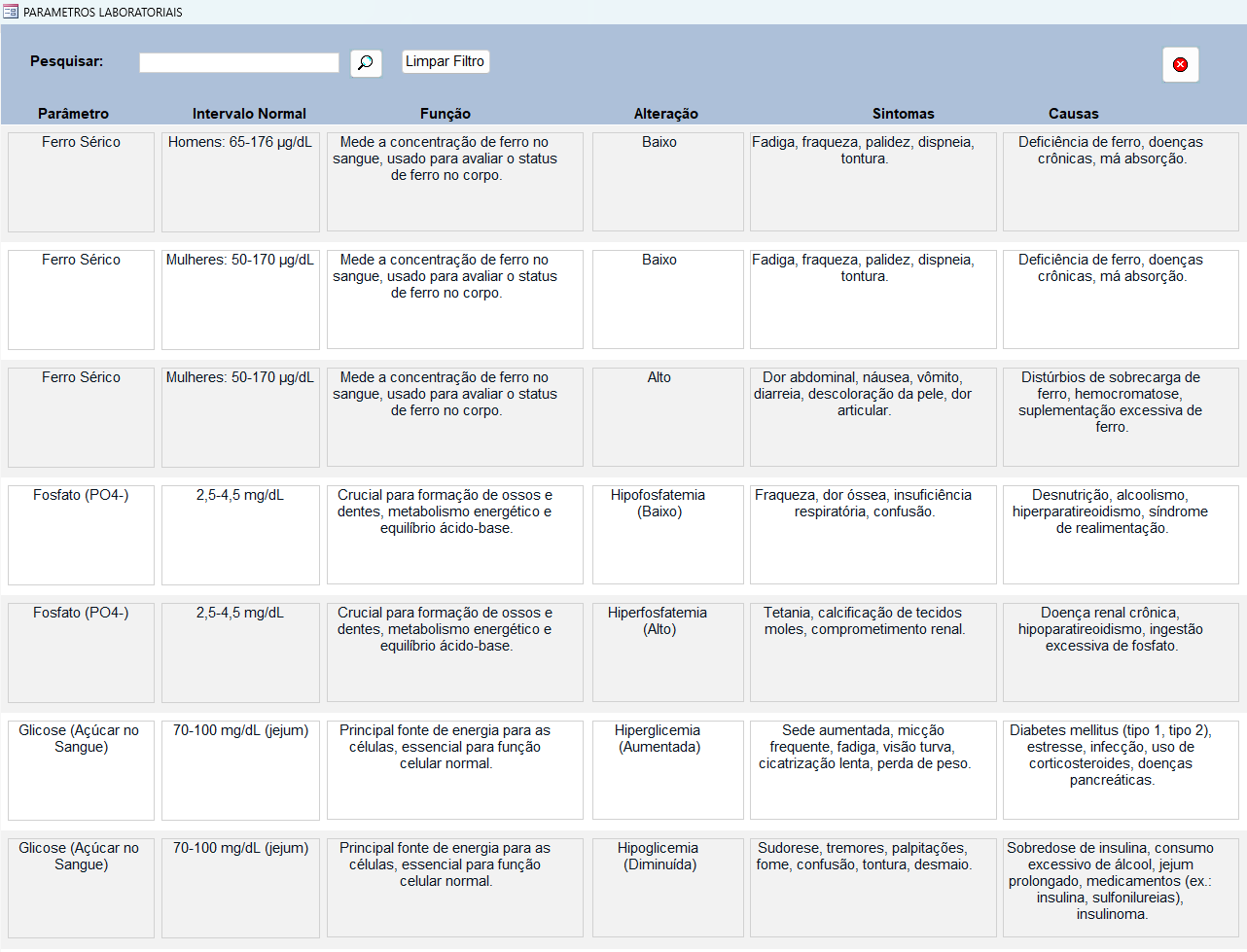Focus the Pesquisar search text box
Screen dimensions: 1247x952
[x=238, y=62]
